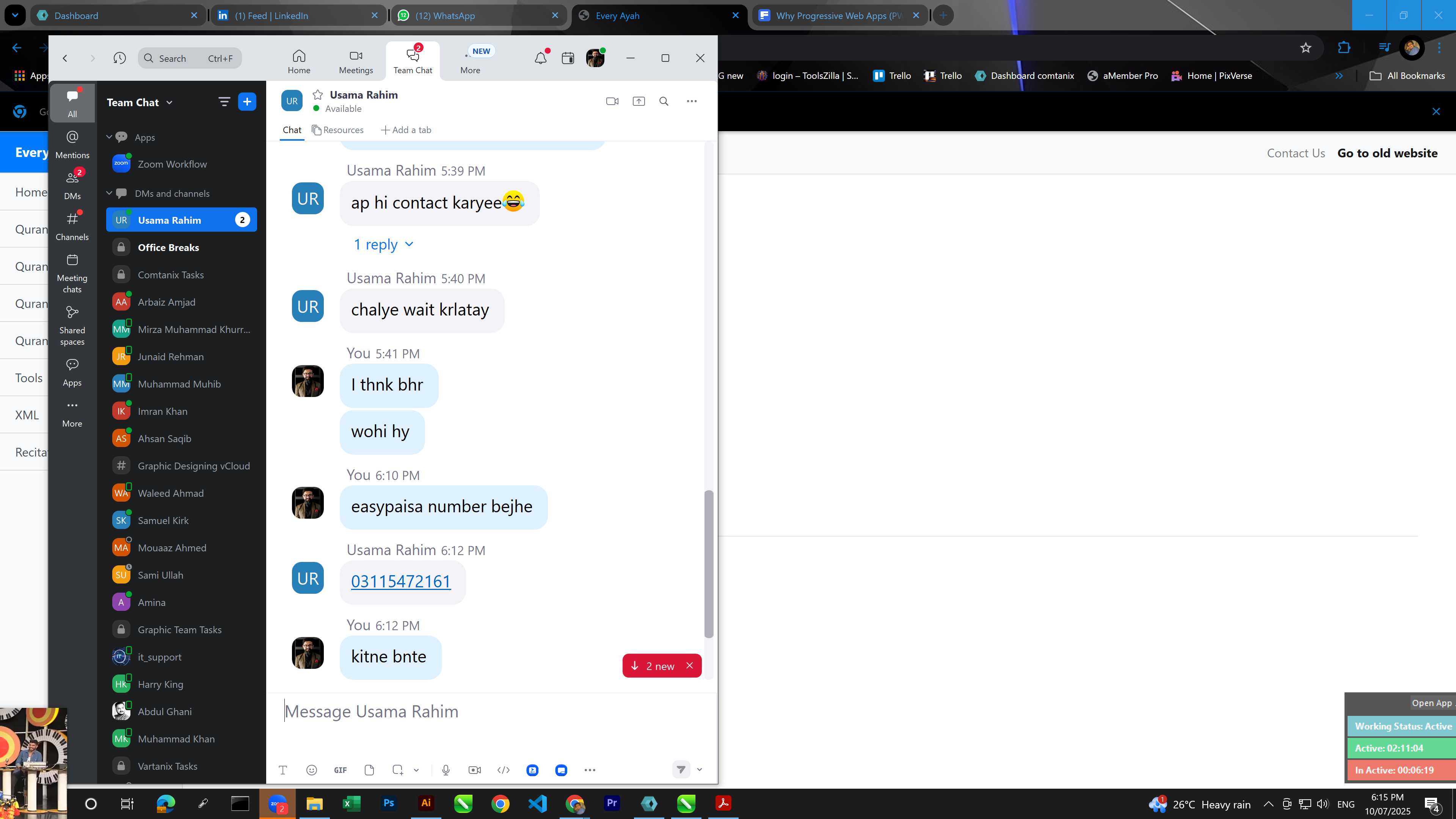Collapse the DMs and channels section
1456x819 pixels.
click(x=109, y=193)
